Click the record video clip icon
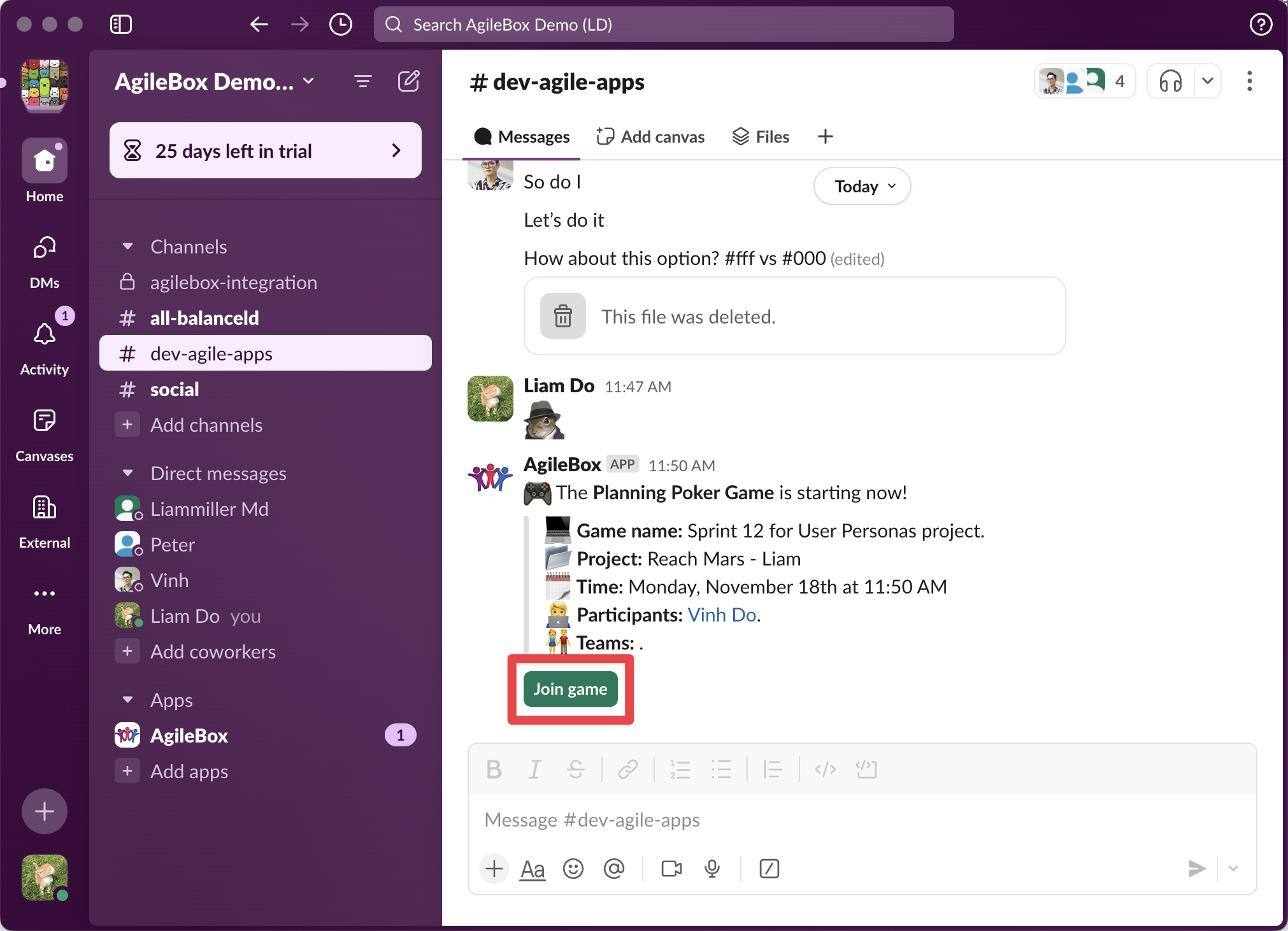The height and width of the screenshot is (931, 1288). pyautogui.click(x=671, y=869)
